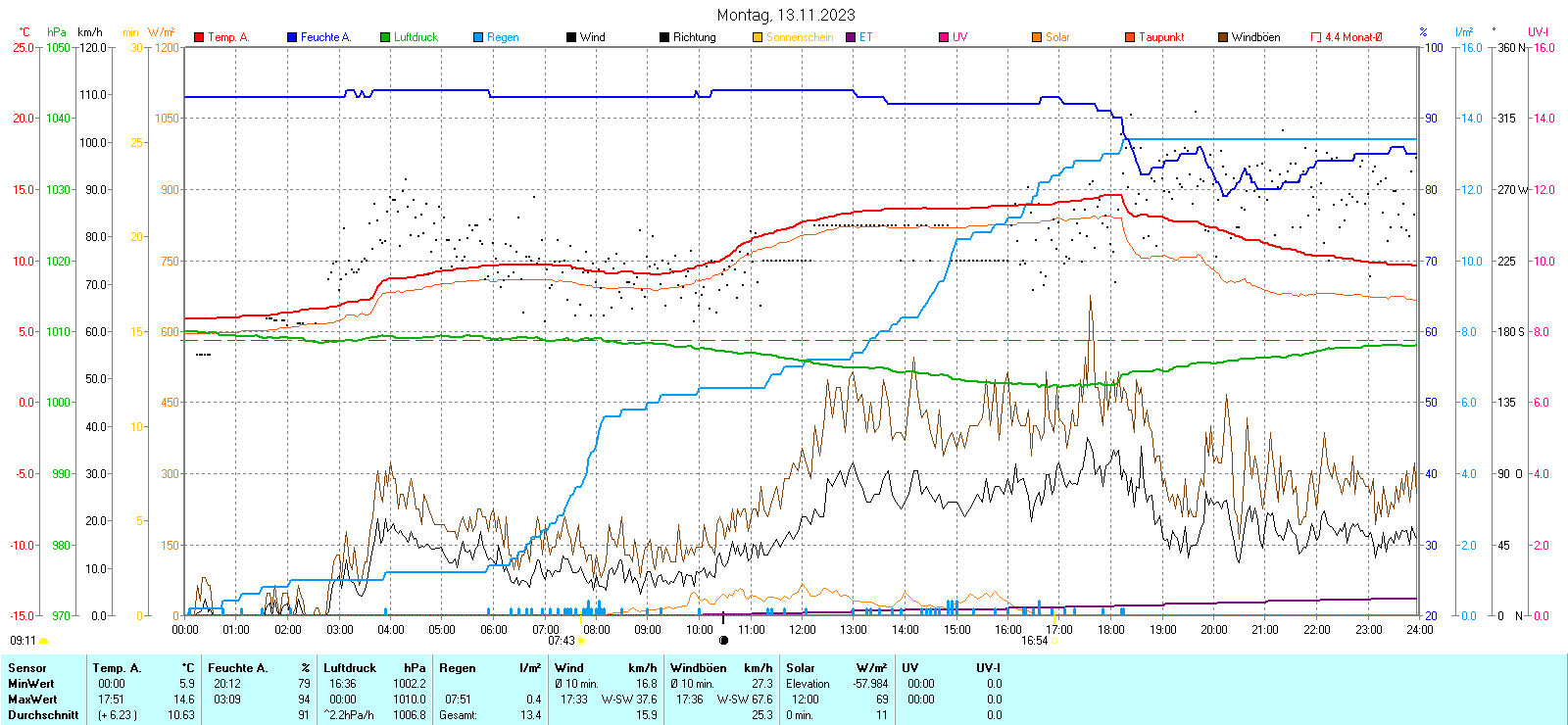Click the green Luftdruck legend square
This screenshot has height=725, width=1568.
point(385,37)
